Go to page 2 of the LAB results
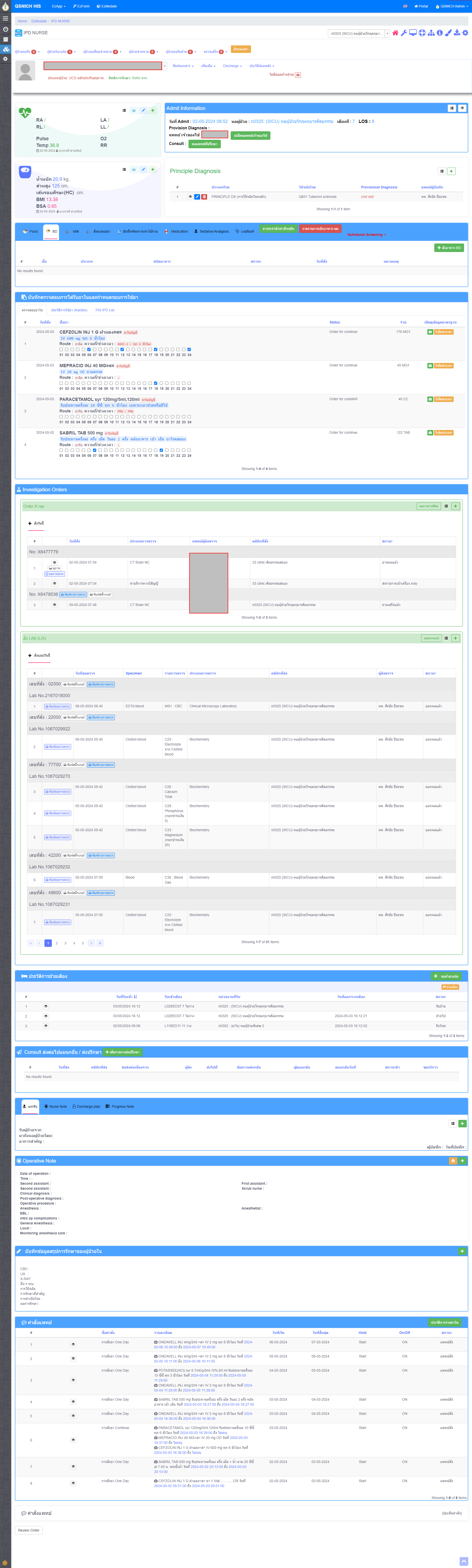472x1568 pixels. pos(57,943)
